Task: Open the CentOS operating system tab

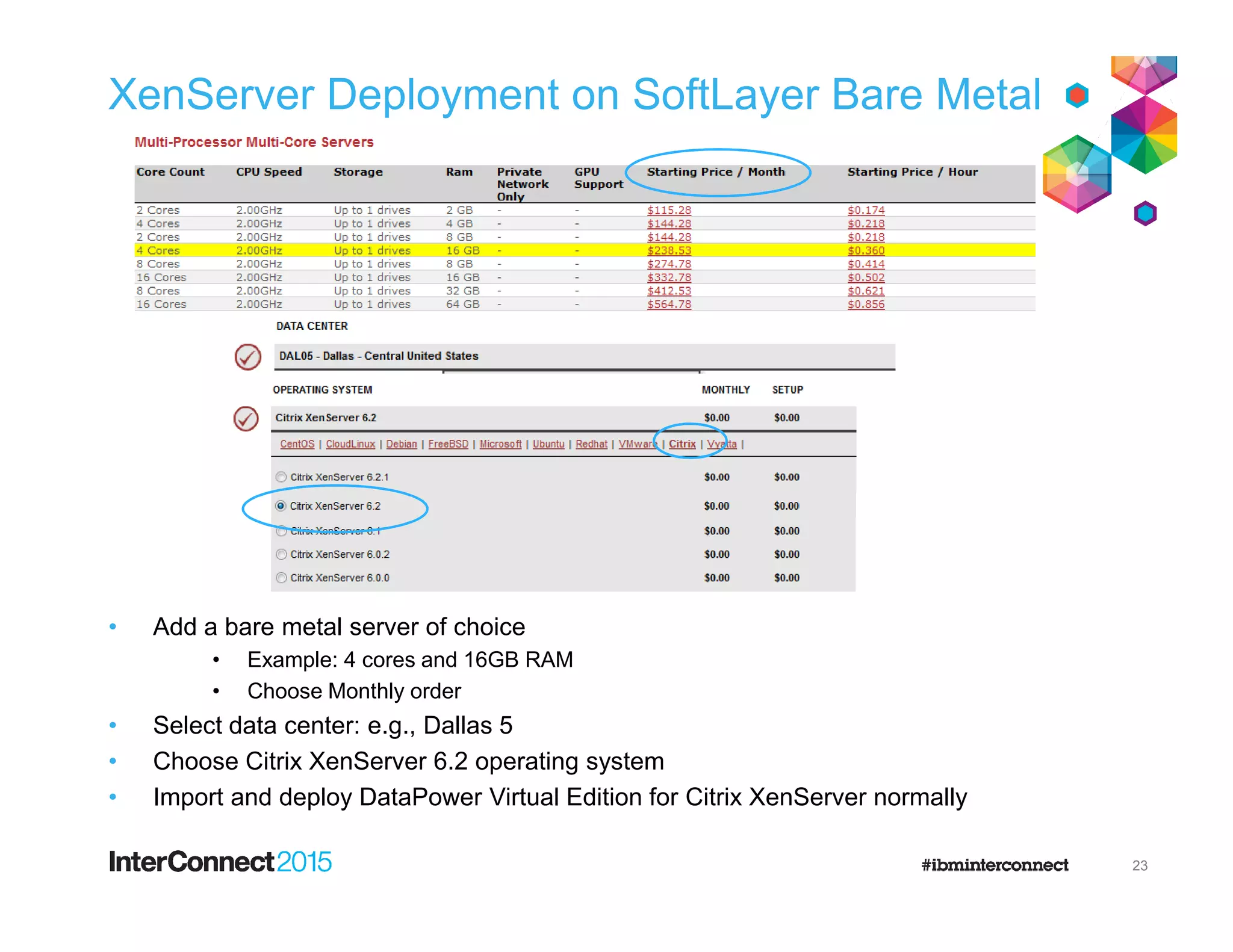Action: [x=297, y=444]
